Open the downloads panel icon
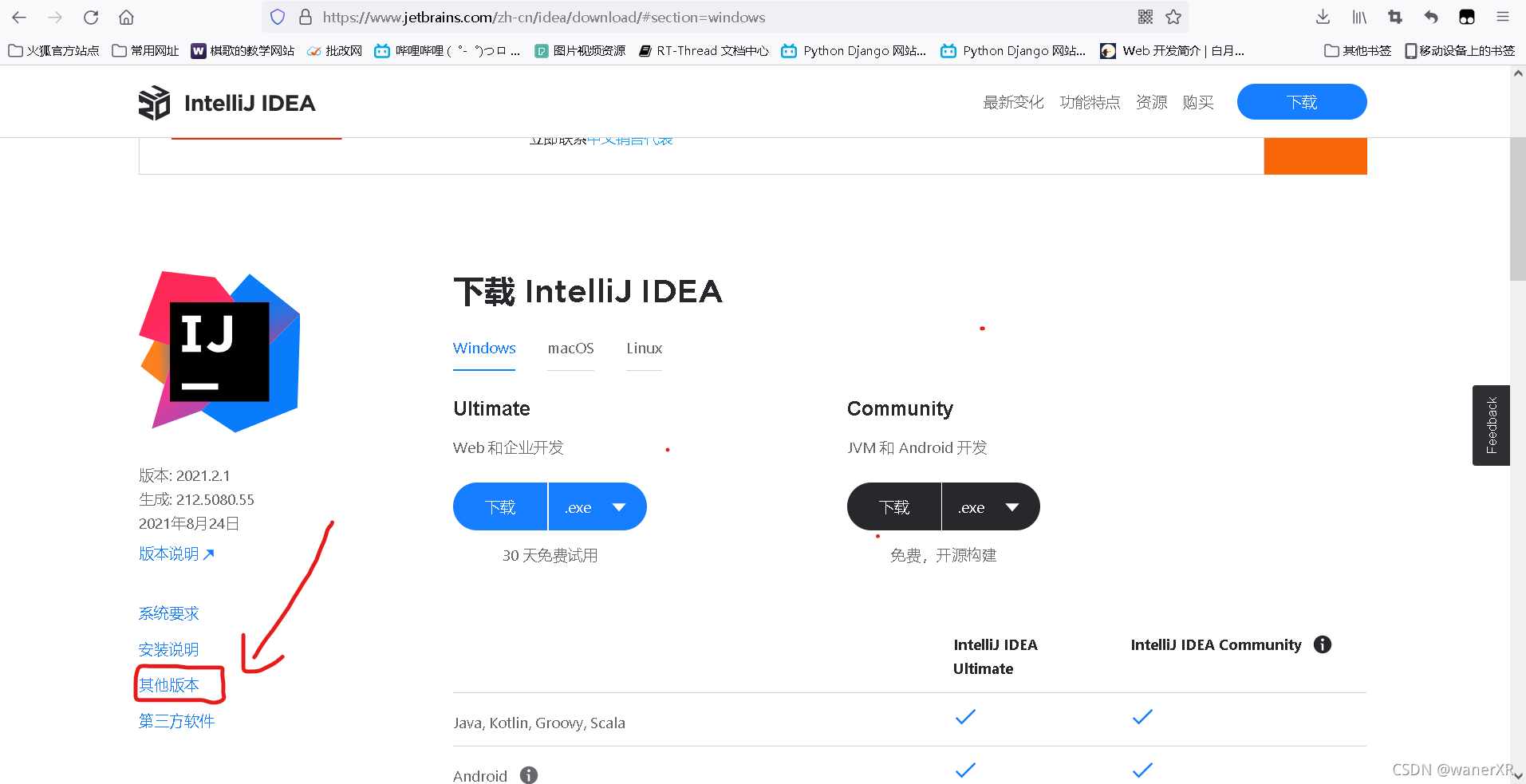Screen dimensions: 1526x784 (1323, 17)
